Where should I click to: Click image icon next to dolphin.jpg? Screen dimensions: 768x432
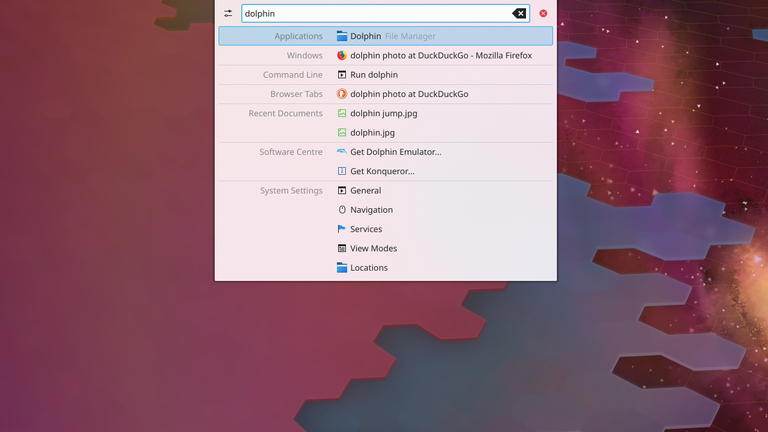[342, 132]
